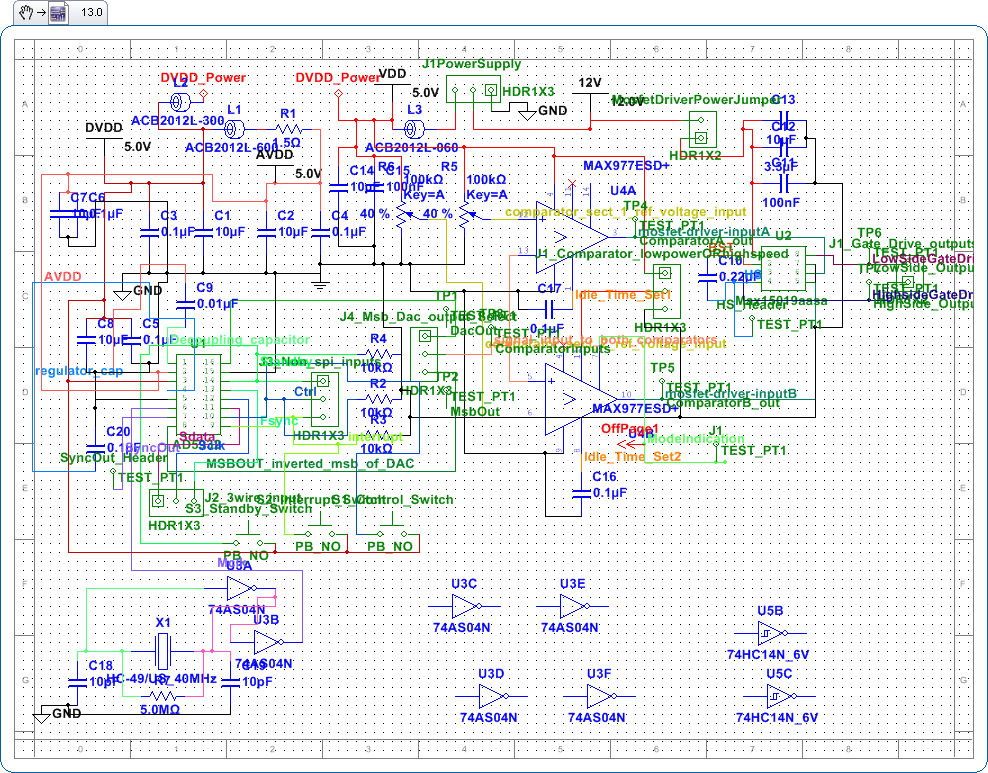Click the hand pan icon in the tab
The height and width of the screenshot is (773, 988).
tap(26, 13)
